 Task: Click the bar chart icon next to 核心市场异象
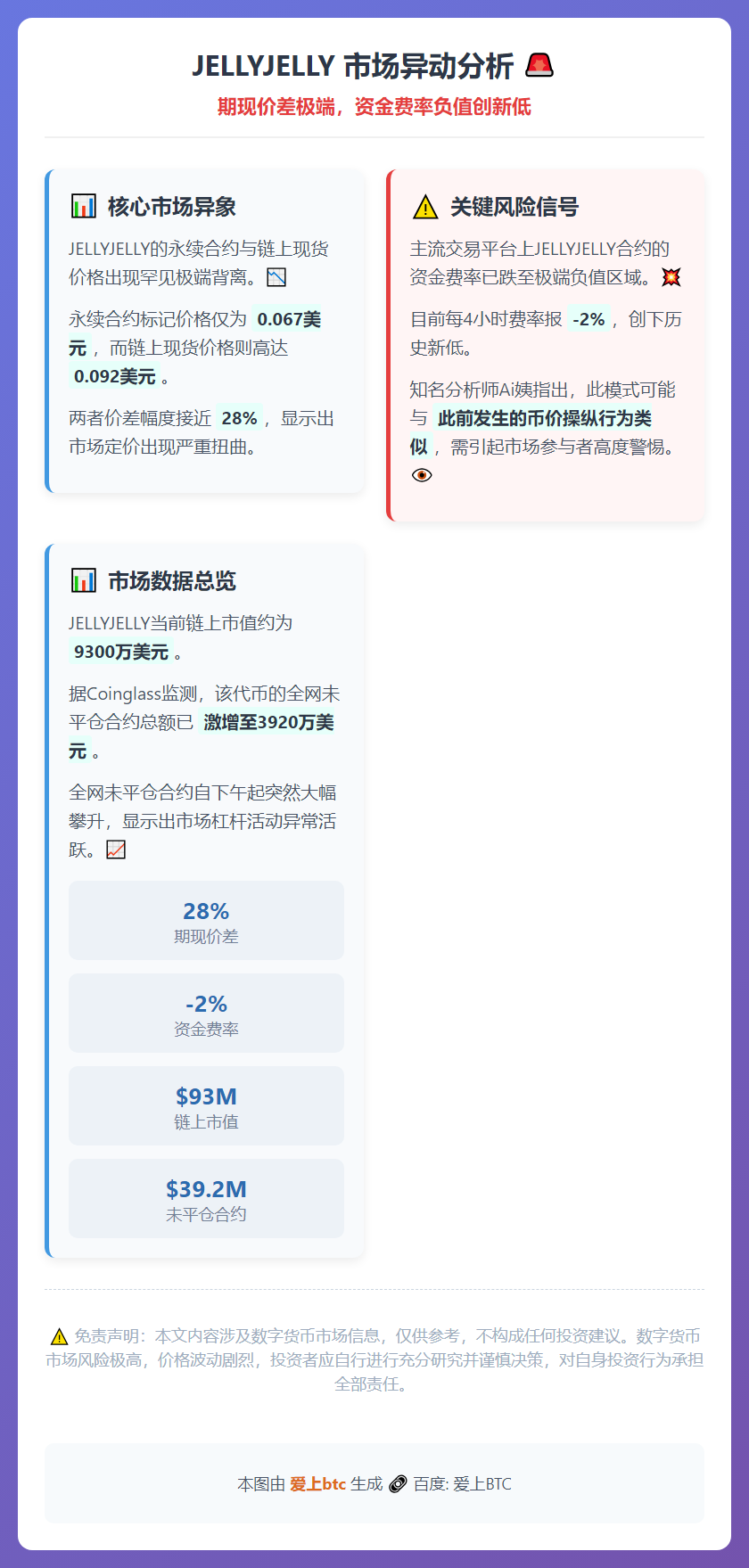tap(83, 207)
